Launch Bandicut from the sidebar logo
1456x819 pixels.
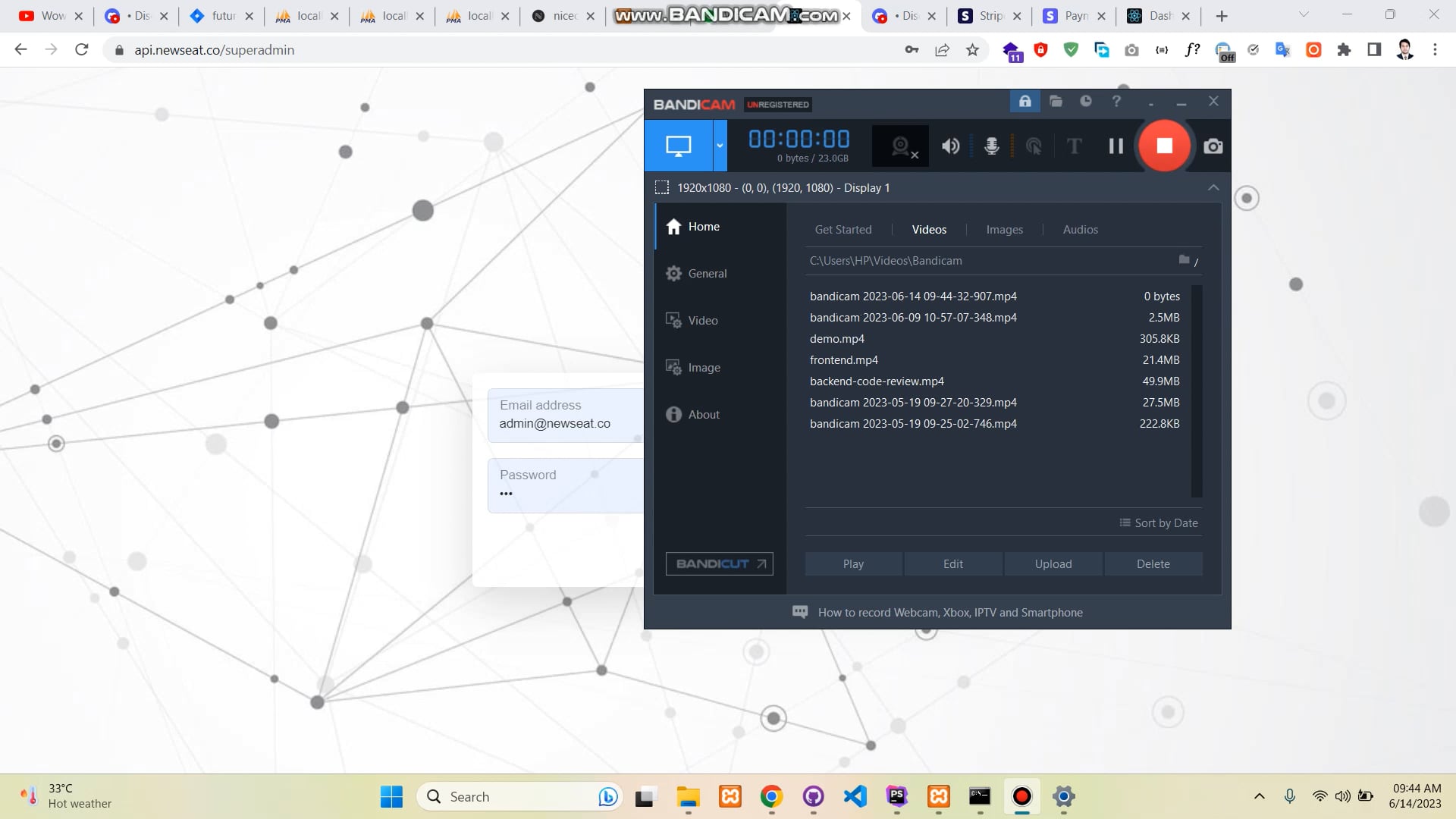(x=718, y=563)
